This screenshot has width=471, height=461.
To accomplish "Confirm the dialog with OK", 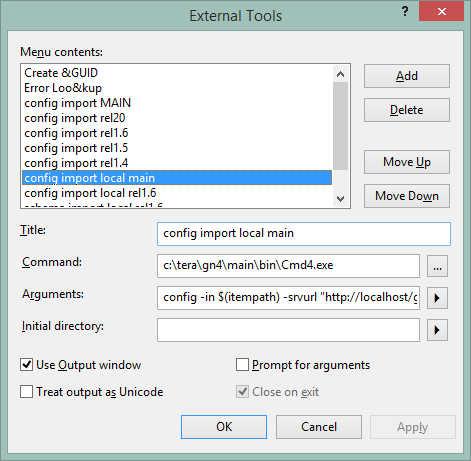I will (224, 427).
